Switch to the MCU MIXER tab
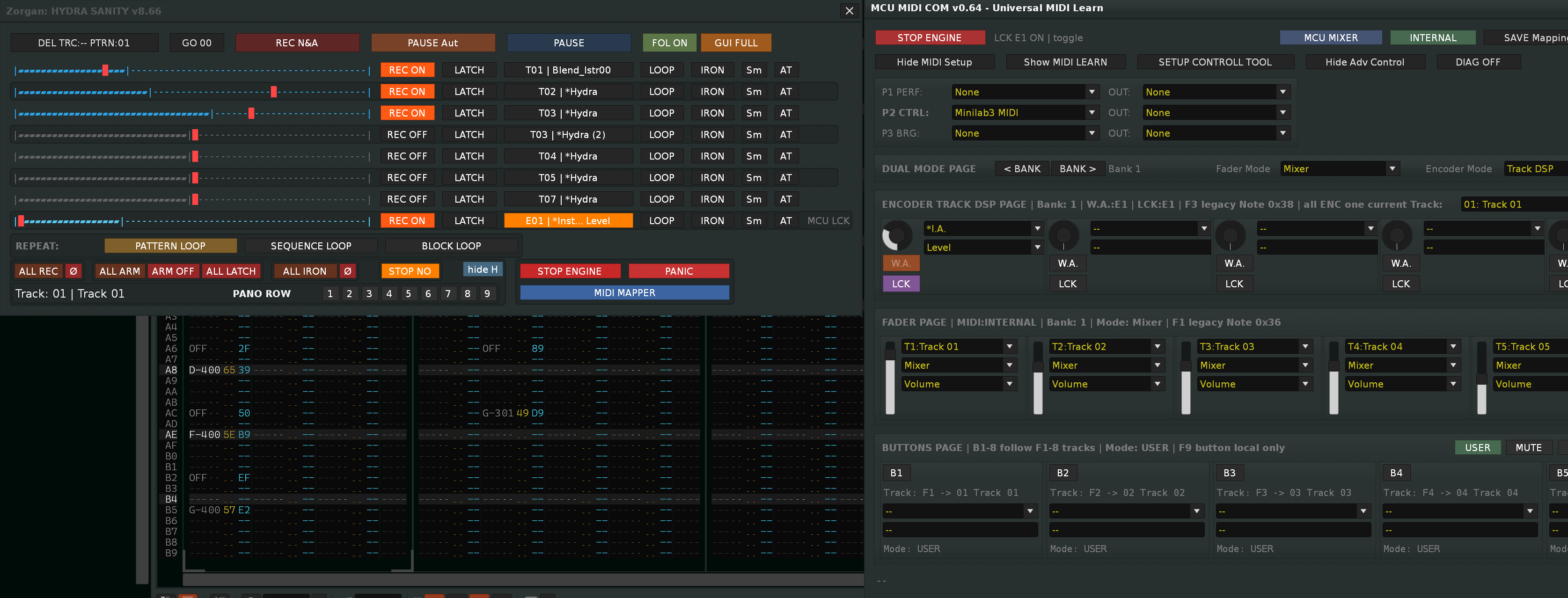The height and width of the screenshot is (598, 1568). 1331,38
